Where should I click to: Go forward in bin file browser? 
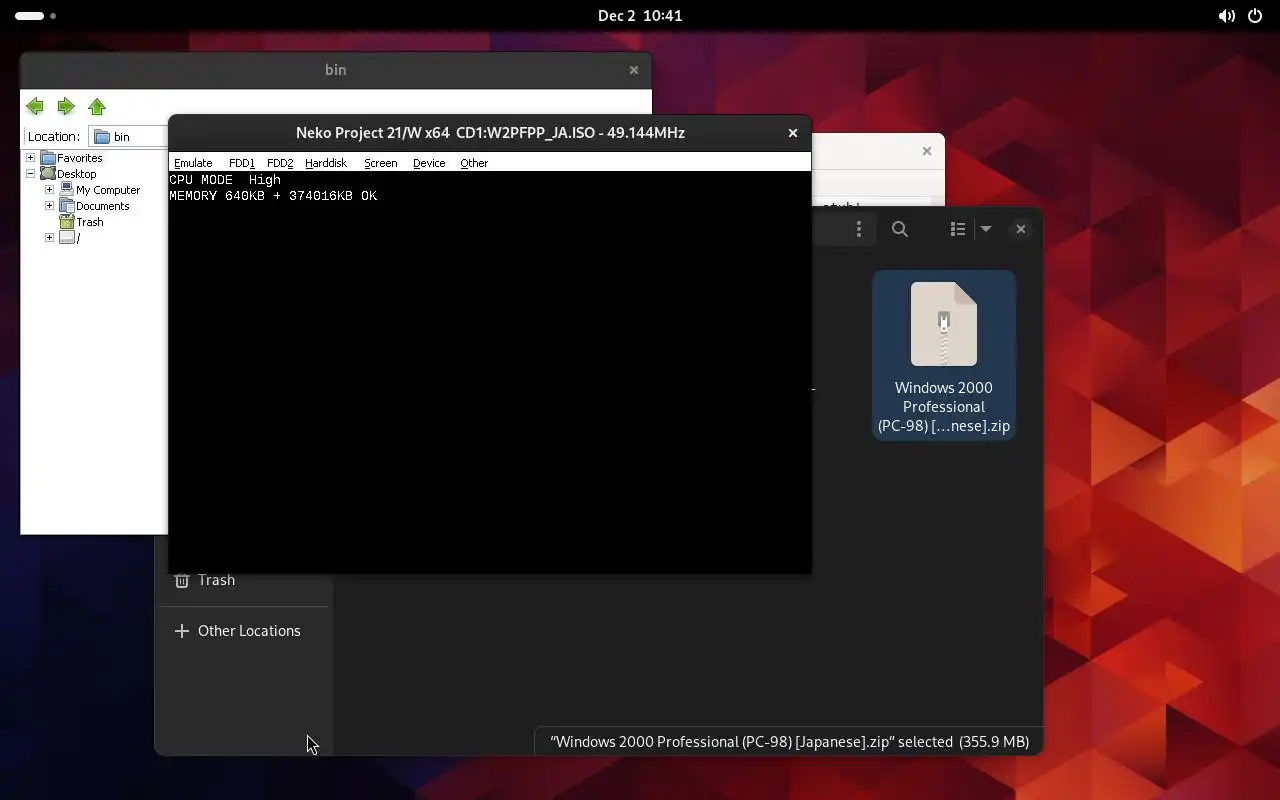pos(66,107)
